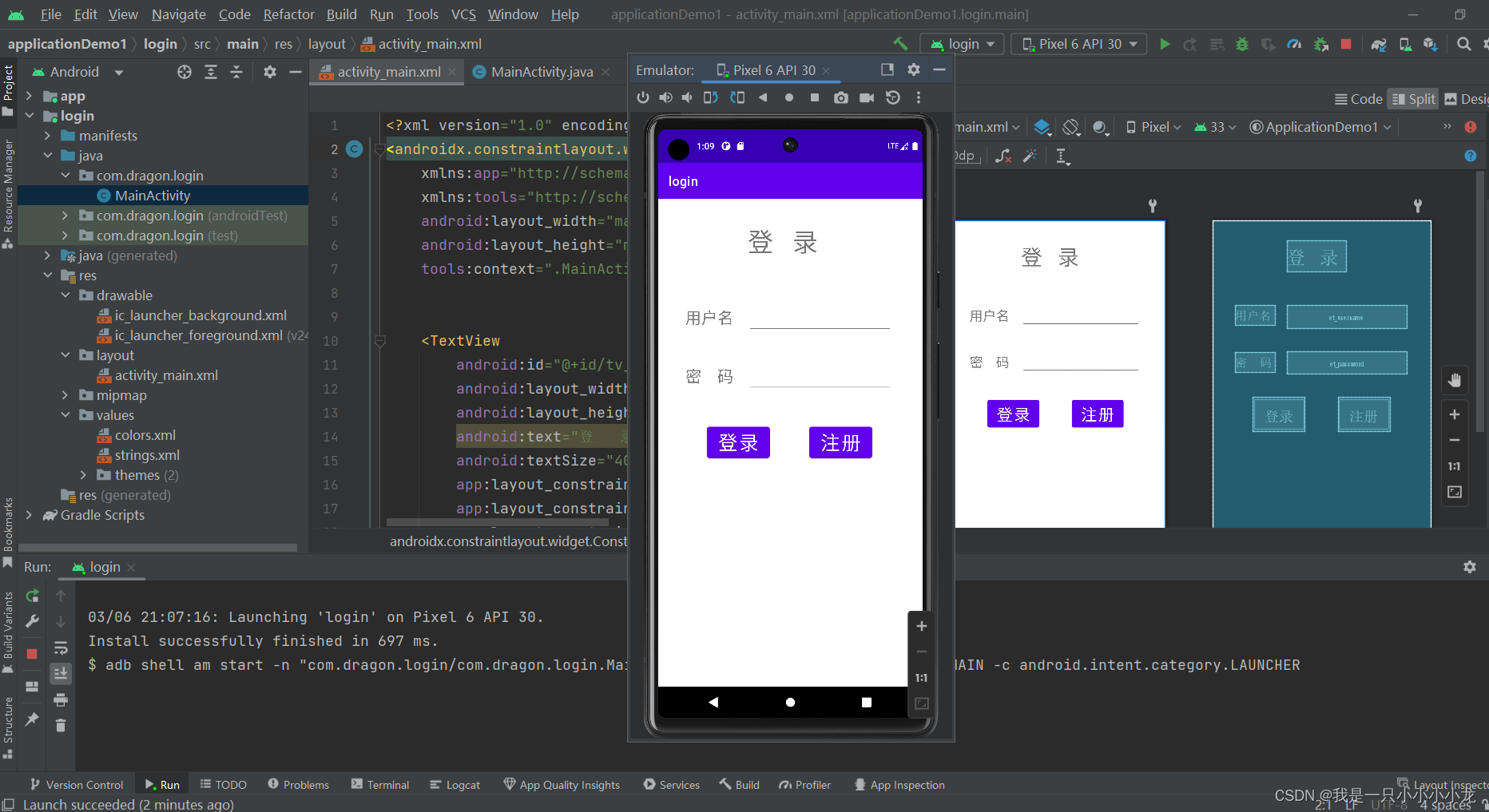
Task: Toggle design surface layers selector icon
Action: point(1042,127)
